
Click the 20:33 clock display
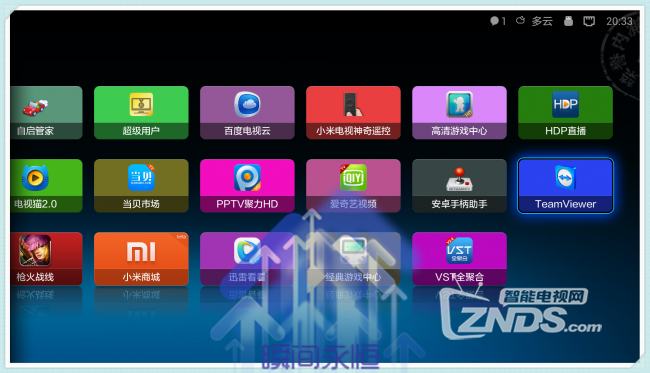click(619, 21)
